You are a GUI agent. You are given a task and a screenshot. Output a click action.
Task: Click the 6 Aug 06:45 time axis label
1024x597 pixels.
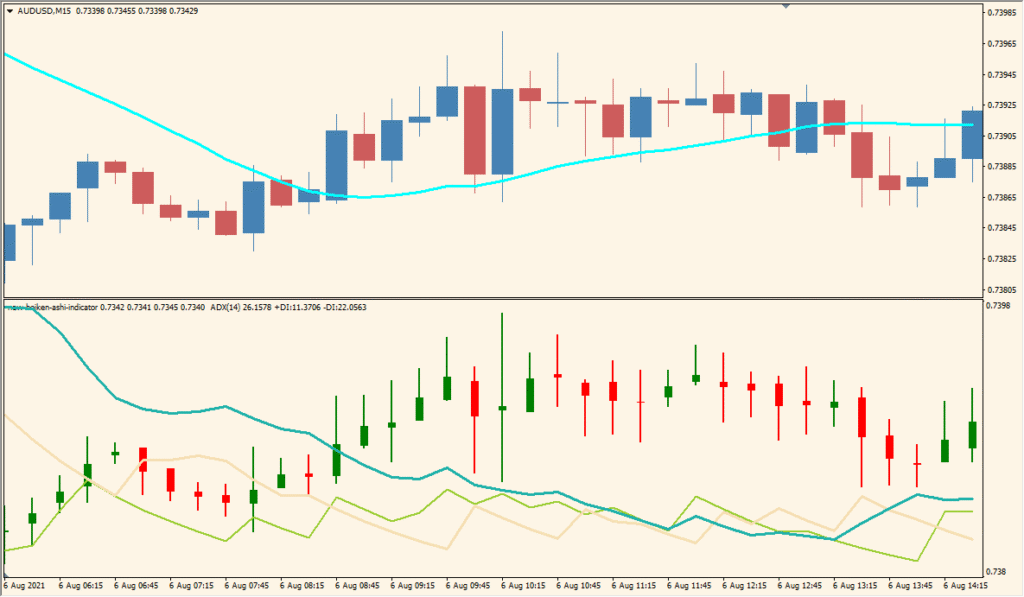tap(136, 586)
